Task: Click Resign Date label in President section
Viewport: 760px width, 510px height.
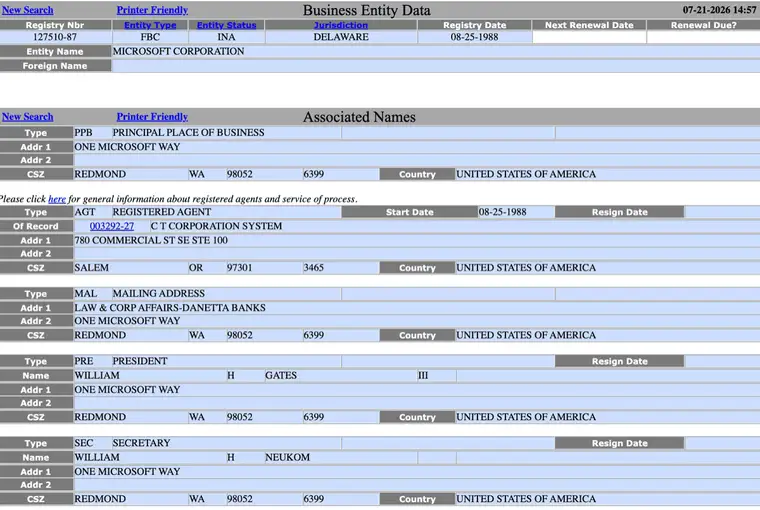Action: click(x=619, y=361)
